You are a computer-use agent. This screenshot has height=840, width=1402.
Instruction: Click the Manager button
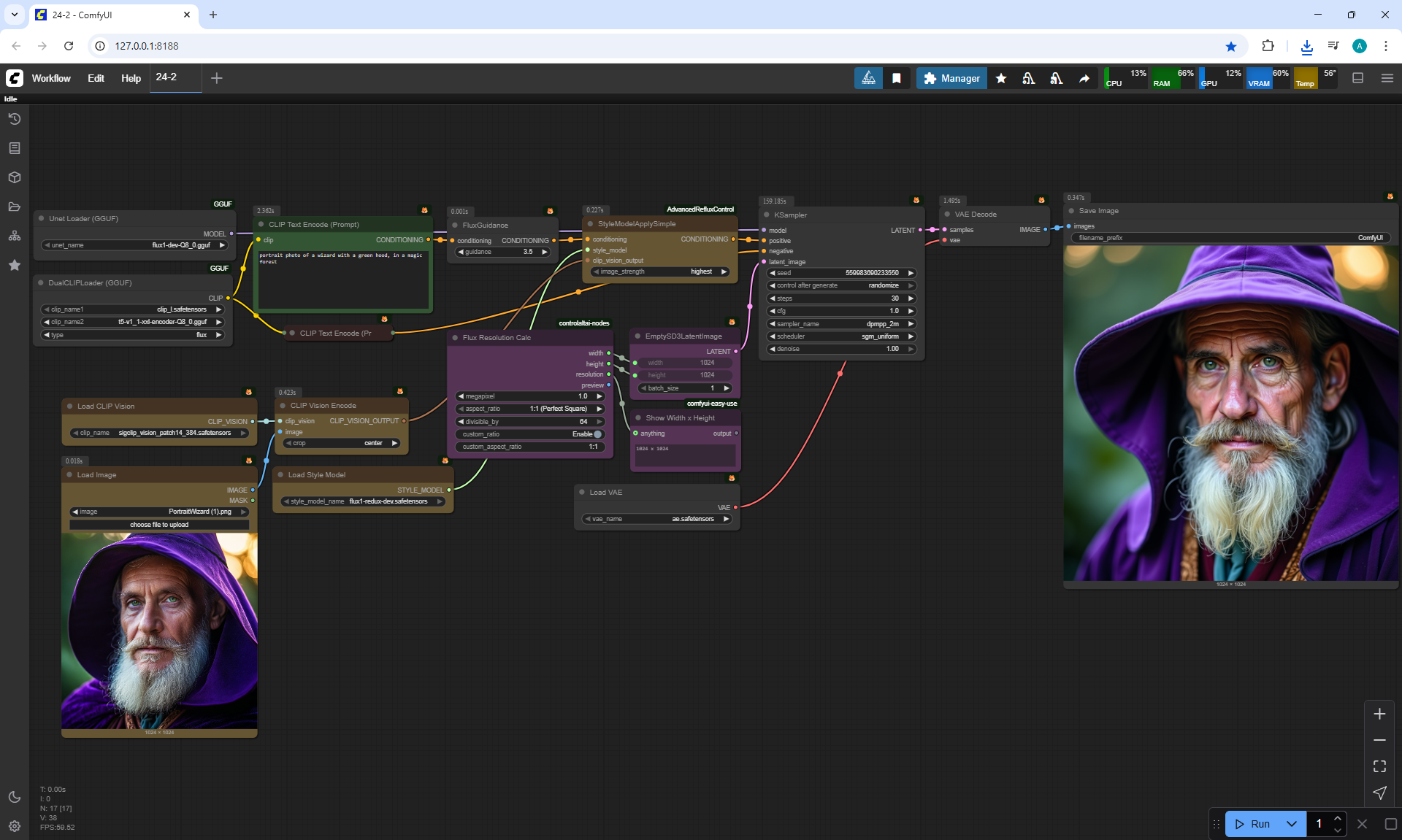point(951,78)
